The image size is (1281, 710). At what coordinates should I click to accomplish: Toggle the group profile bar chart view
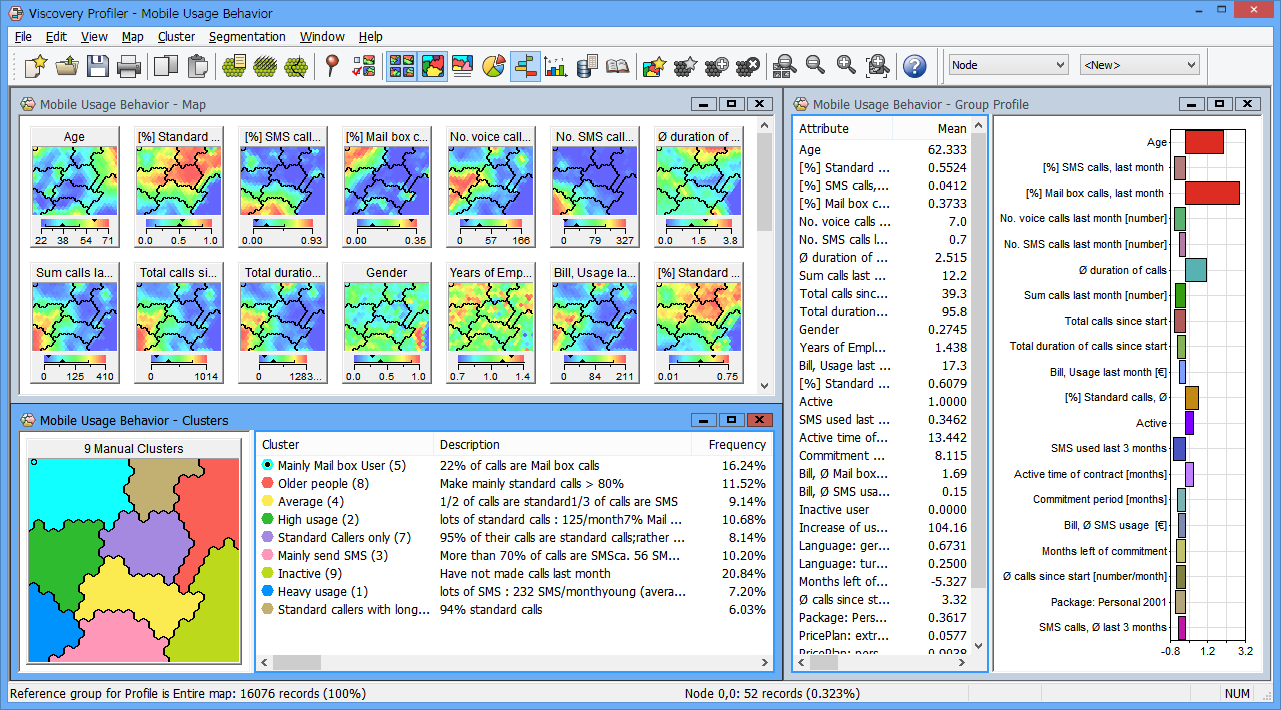click(x=525, y=66)
